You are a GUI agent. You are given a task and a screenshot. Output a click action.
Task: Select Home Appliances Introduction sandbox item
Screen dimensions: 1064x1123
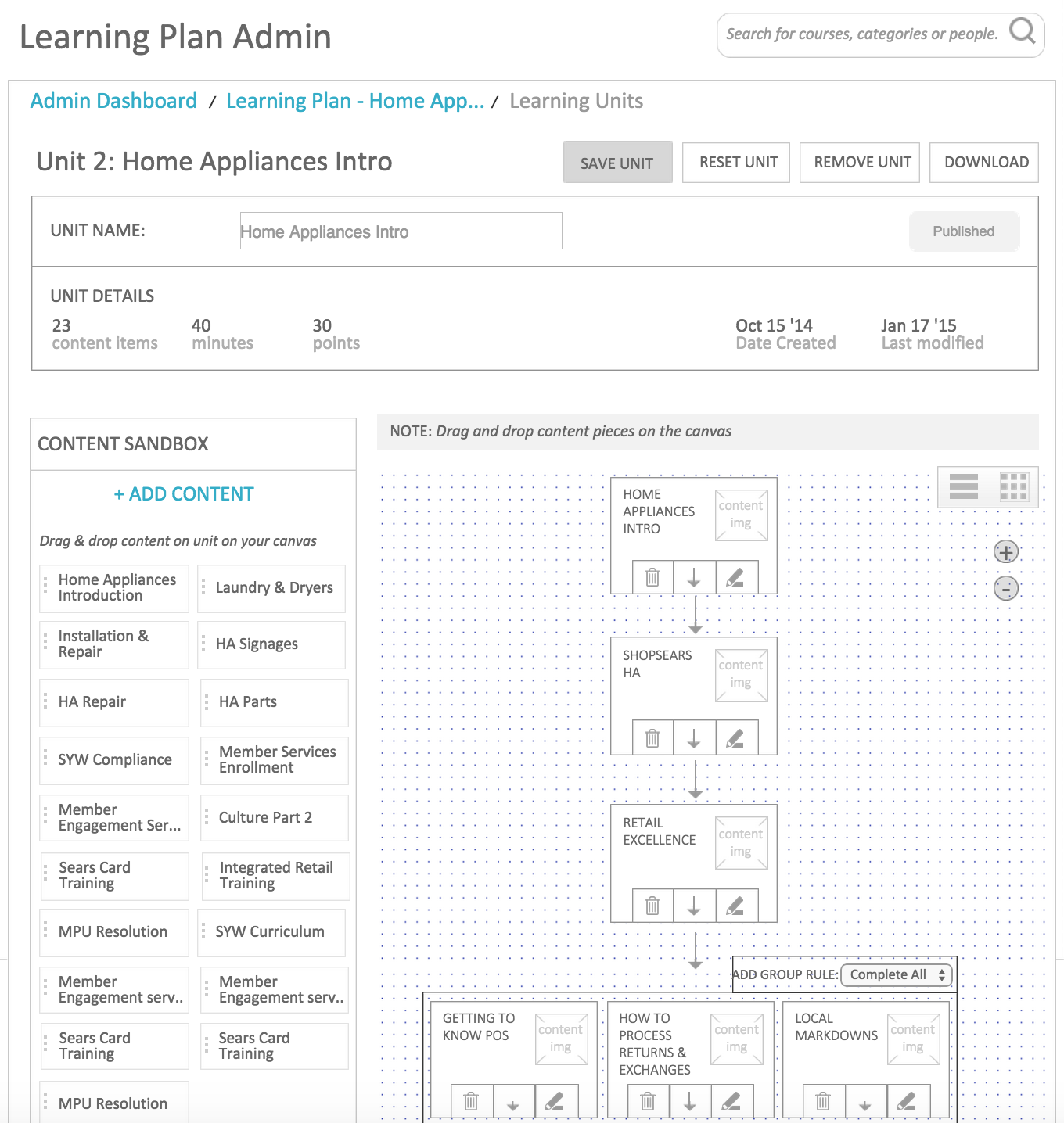(x=114, y=588)
